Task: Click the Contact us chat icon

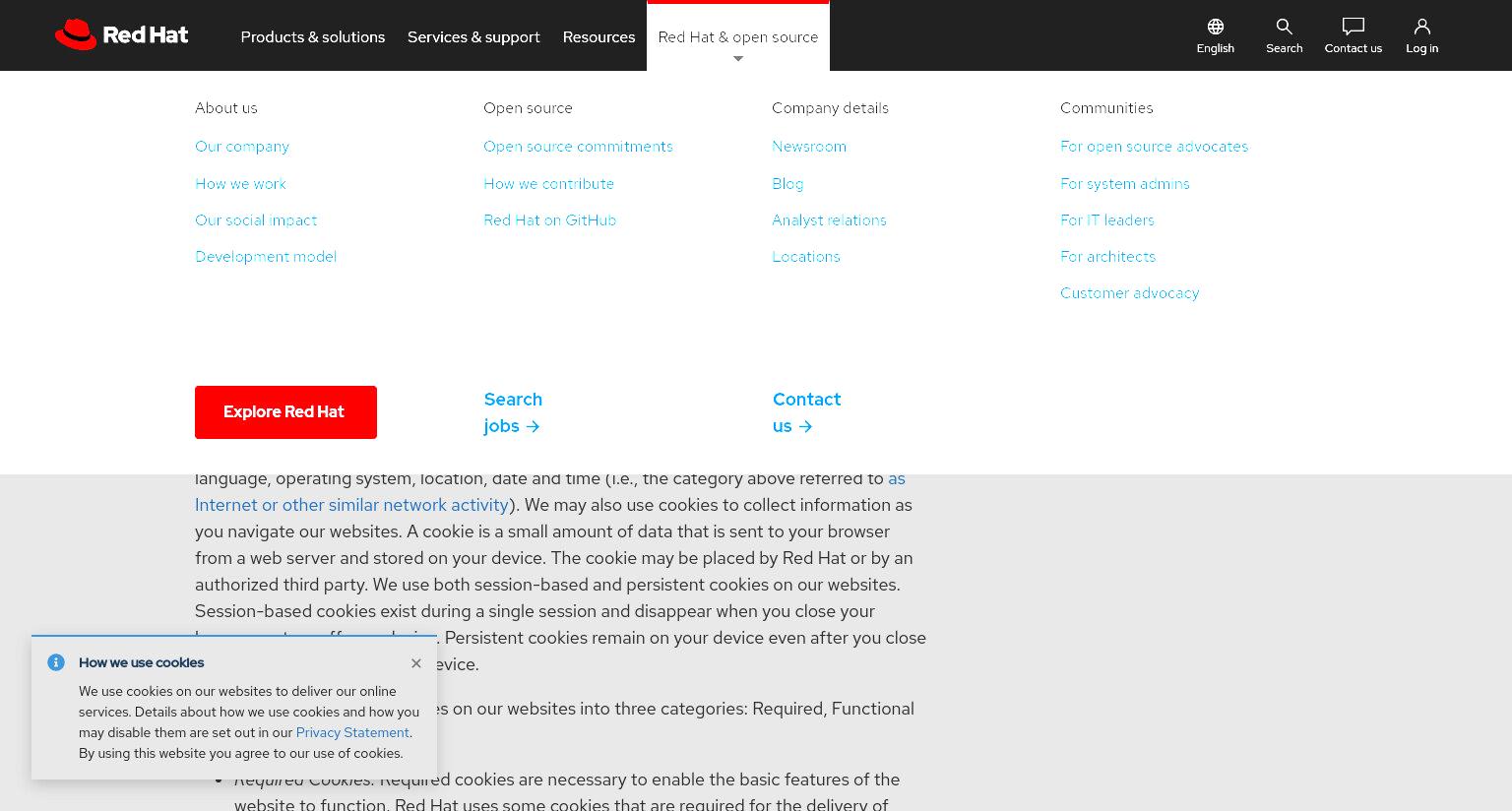Action: click(x=1354, y=27)
